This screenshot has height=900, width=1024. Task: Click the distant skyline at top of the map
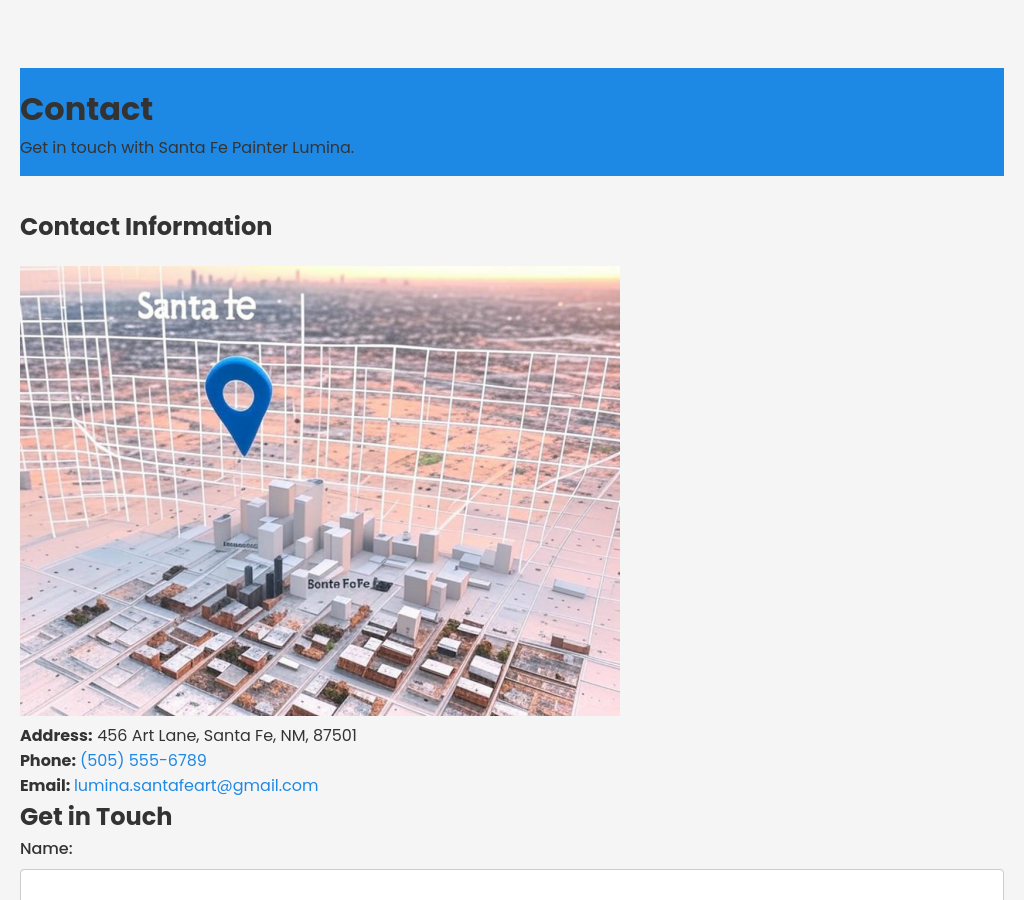coord(210,279)
